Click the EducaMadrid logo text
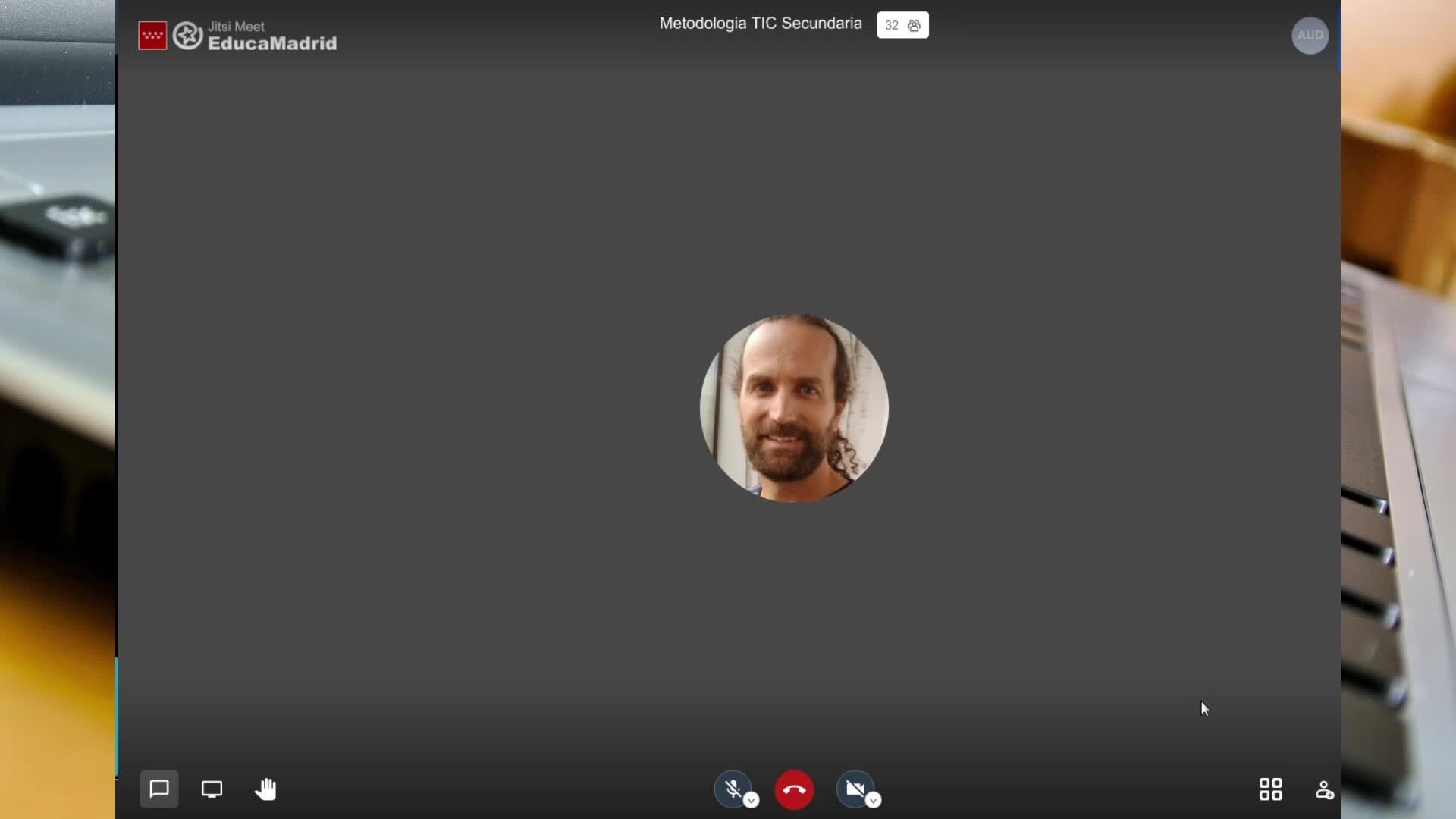Viewport: 1456px width, 819px height. coord(272,44)
